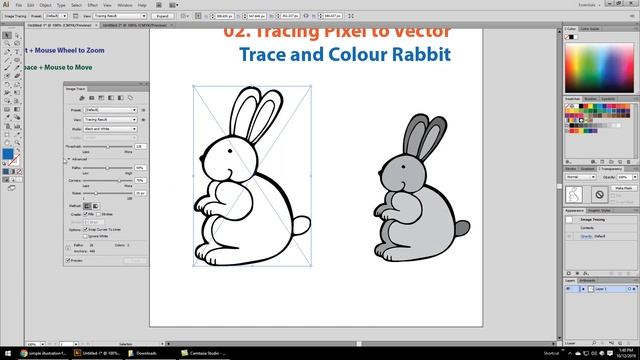Click the Corners slider handle
This screenshot has height=360, width=640.
pos(119,180)
